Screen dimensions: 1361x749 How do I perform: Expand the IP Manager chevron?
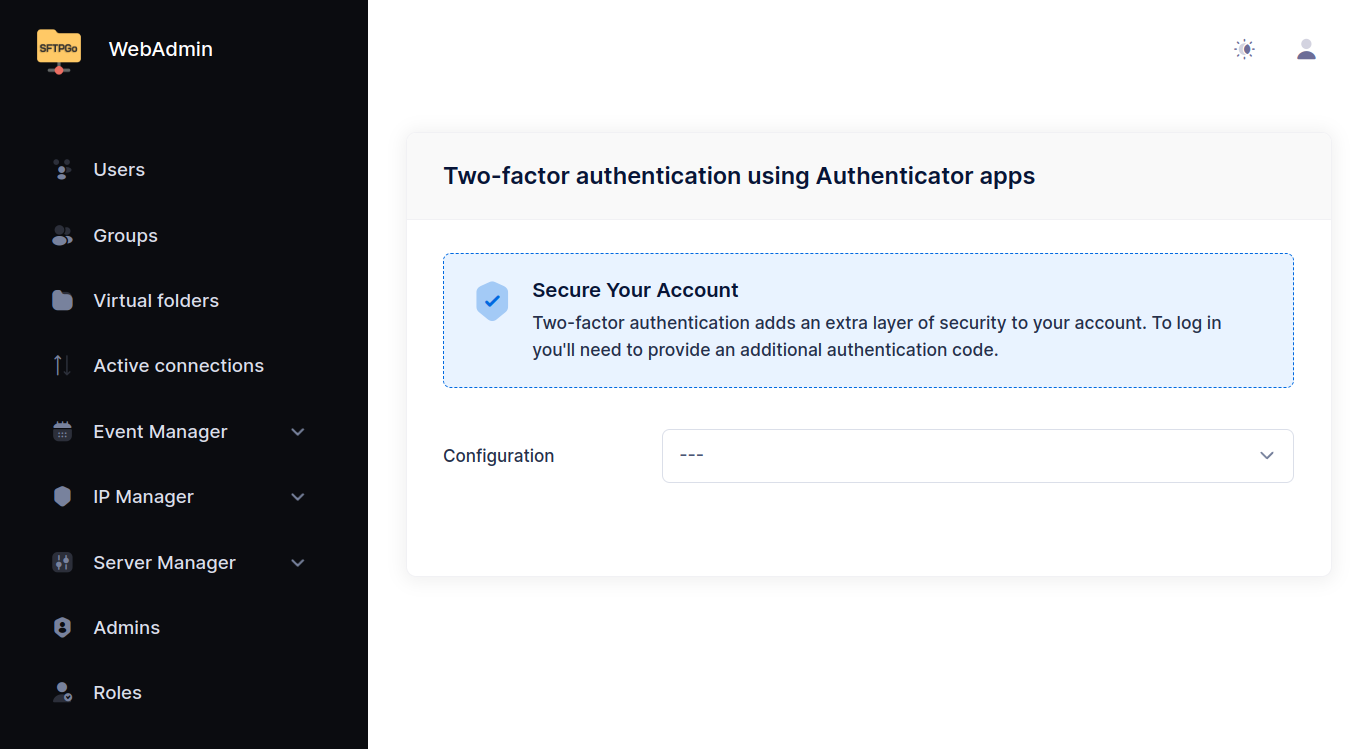pyautogui.click(x=297, y=497)
